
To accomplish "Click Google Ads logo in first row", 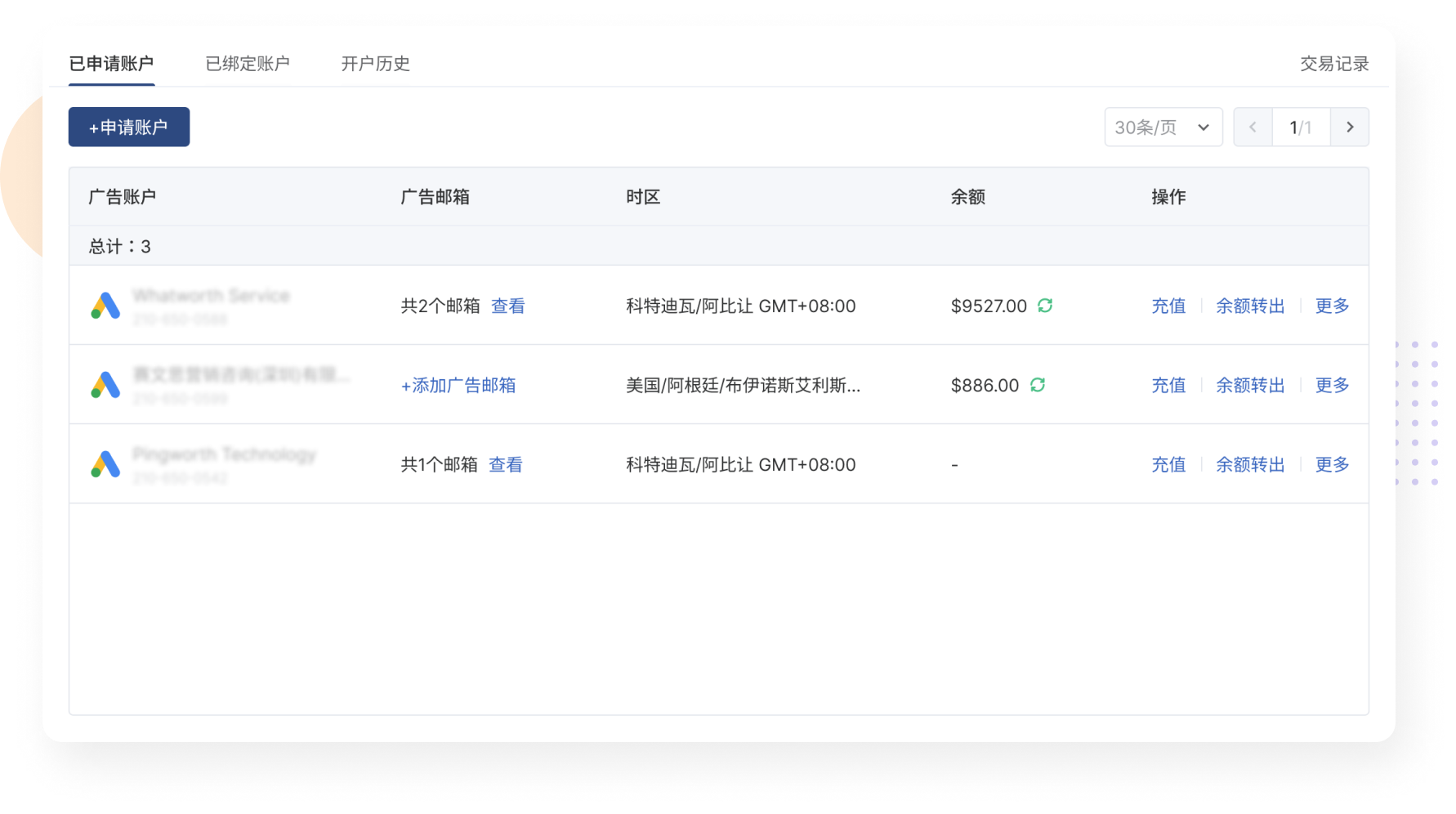I will 105,306.
